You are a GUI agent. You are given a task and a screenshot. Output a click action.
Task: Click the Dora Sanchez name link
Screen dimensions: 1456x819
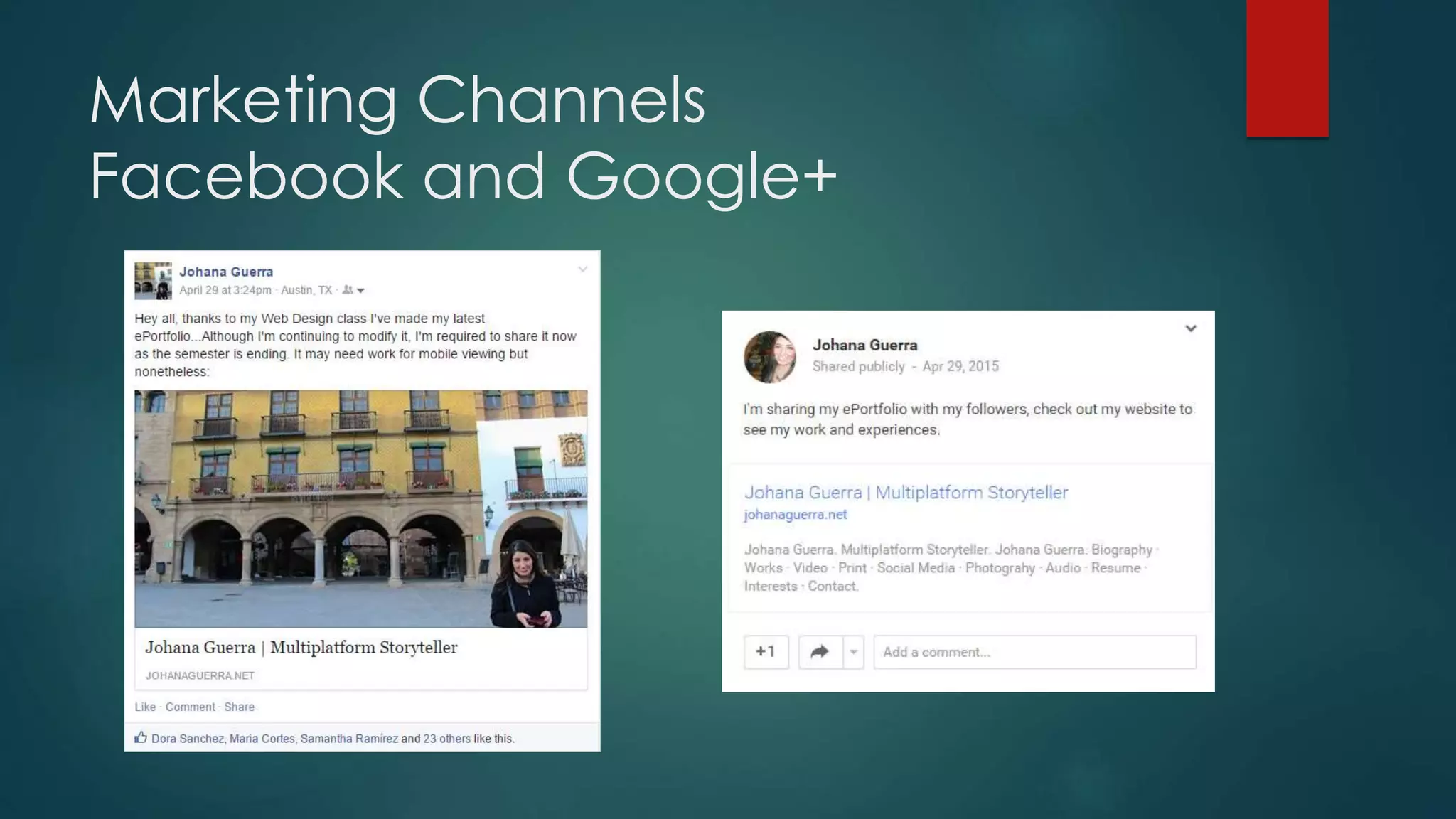click(x=188, y=739)
